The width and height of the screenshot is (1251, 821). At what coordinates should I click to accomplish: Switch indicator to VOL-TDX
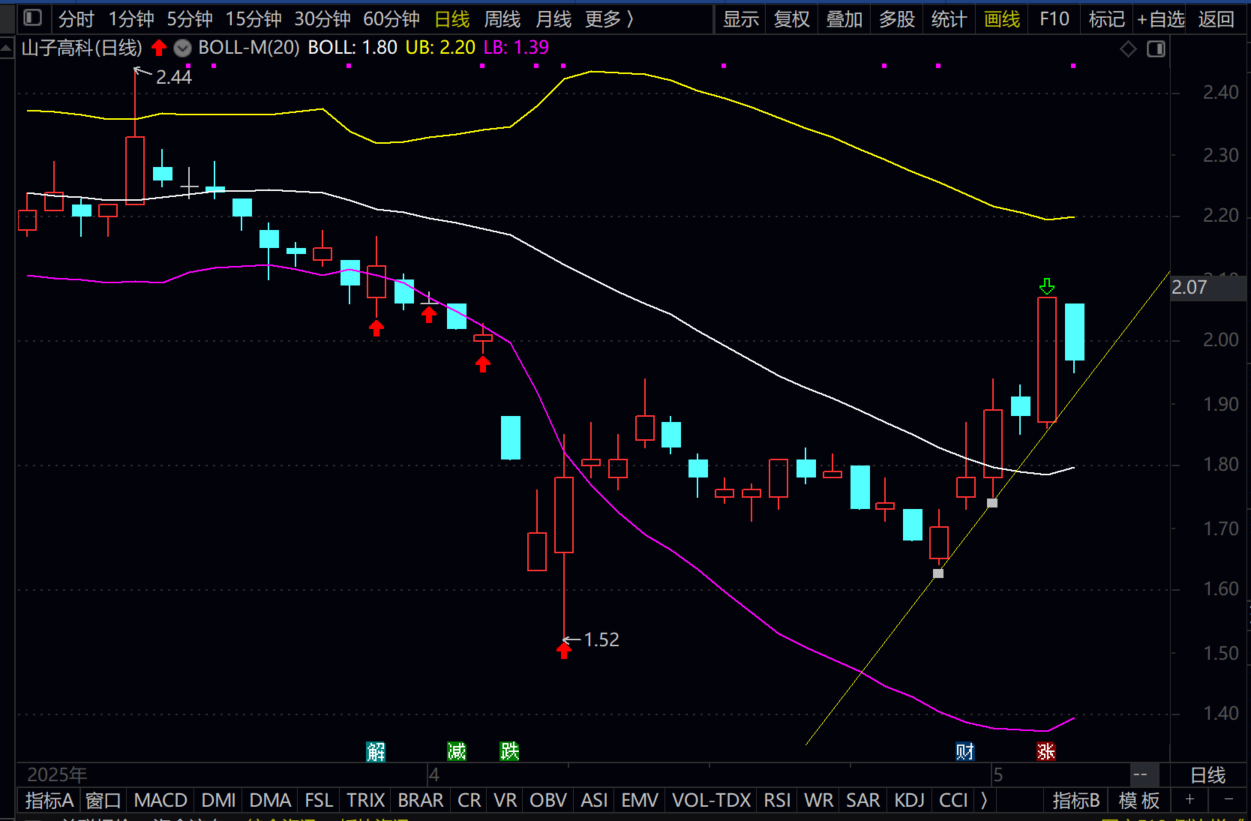click(712, 800)
